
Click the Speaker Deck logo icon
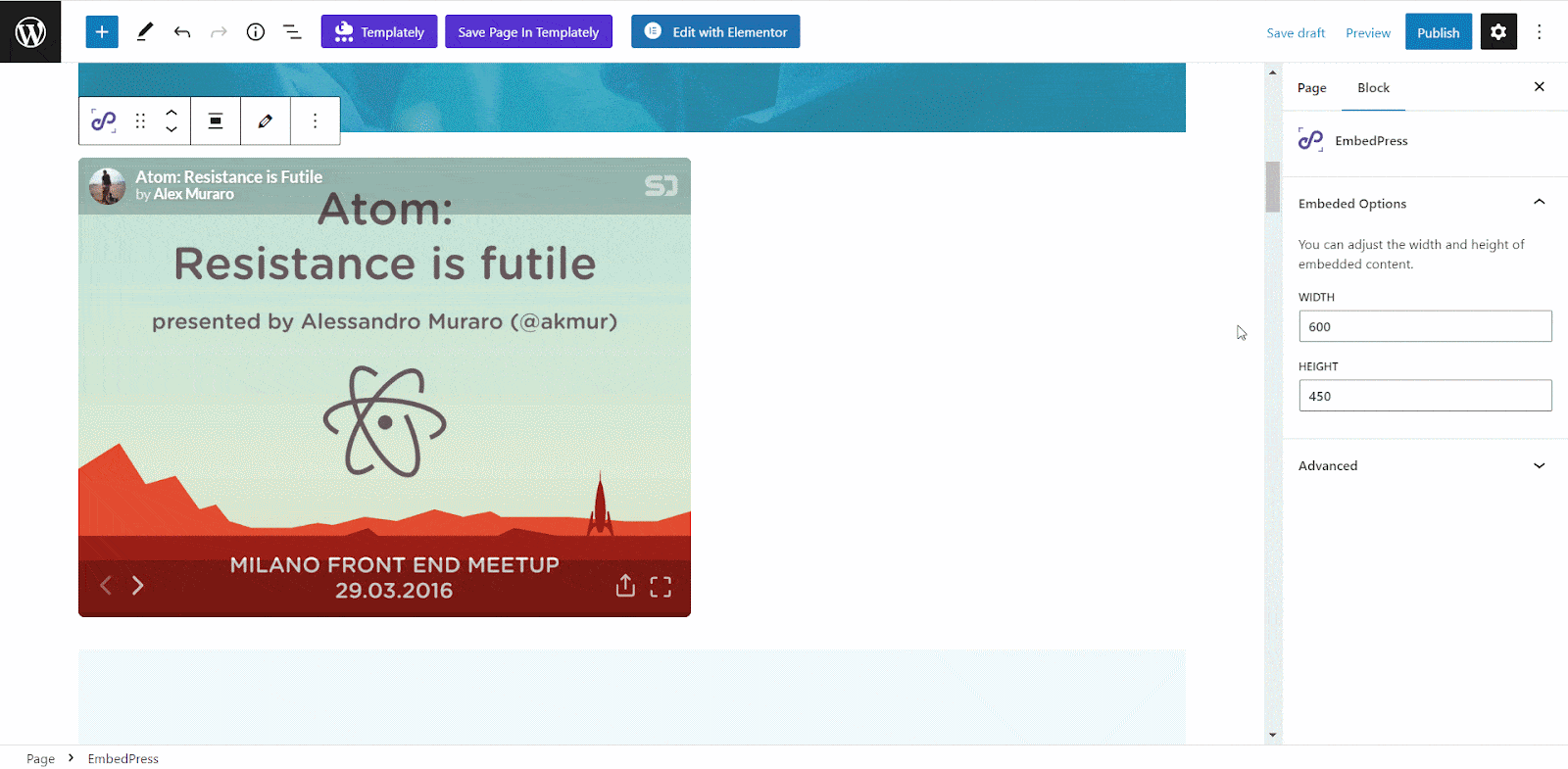point(661,185)
